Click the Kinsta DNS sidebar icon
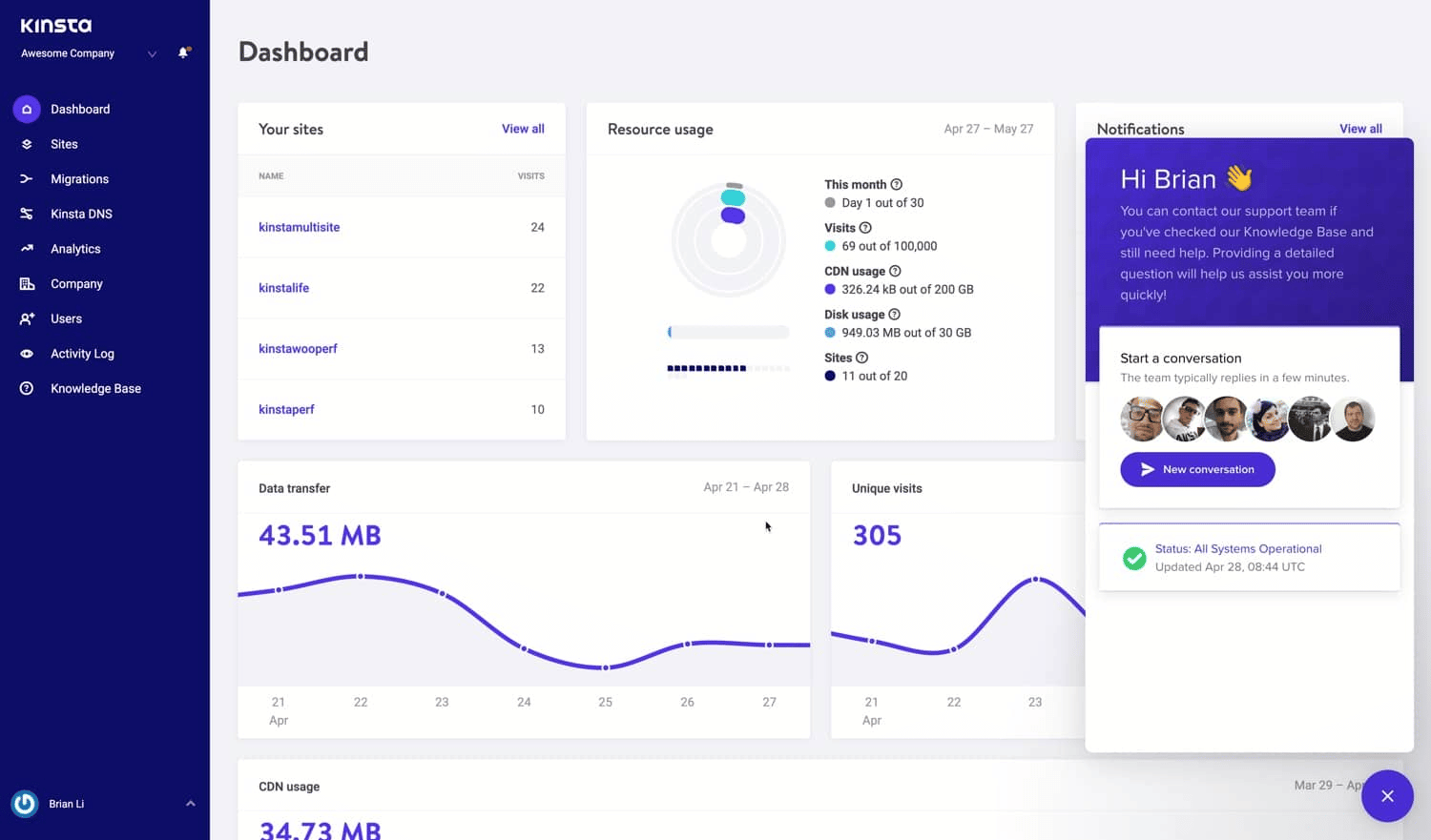 26,214
